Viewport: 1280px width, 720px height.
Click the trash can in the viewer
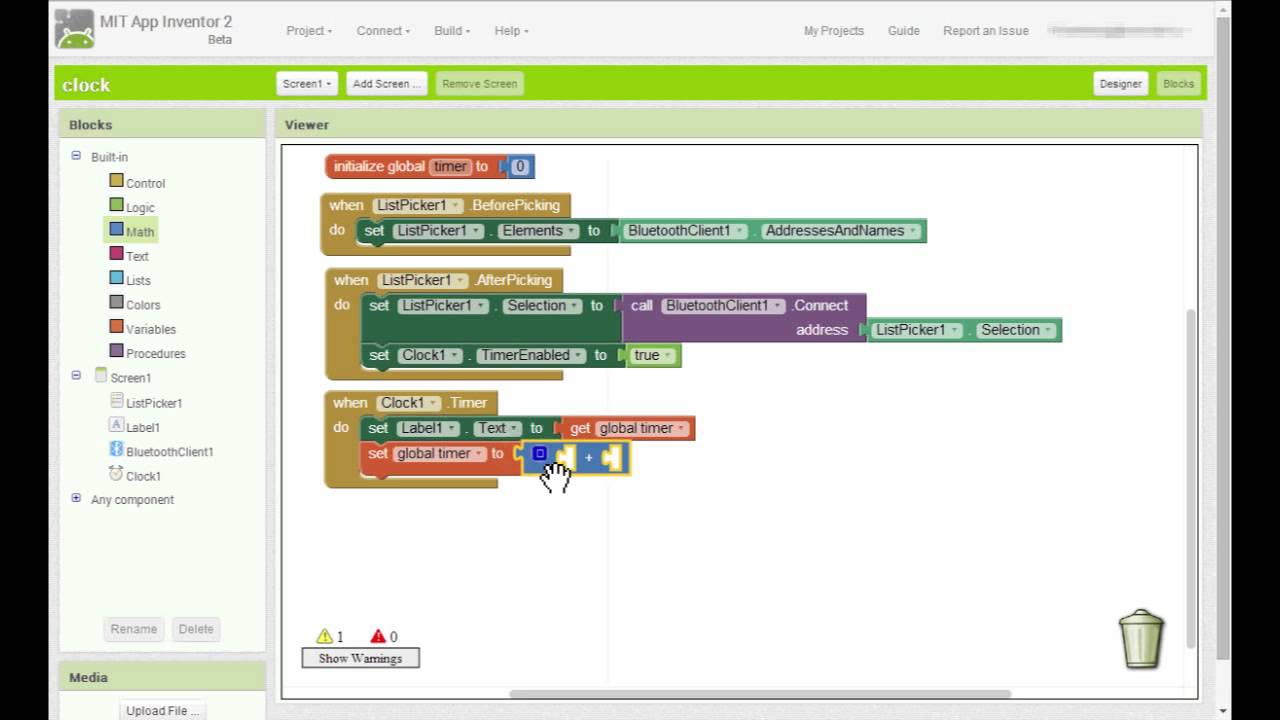tap(1141, 638)
